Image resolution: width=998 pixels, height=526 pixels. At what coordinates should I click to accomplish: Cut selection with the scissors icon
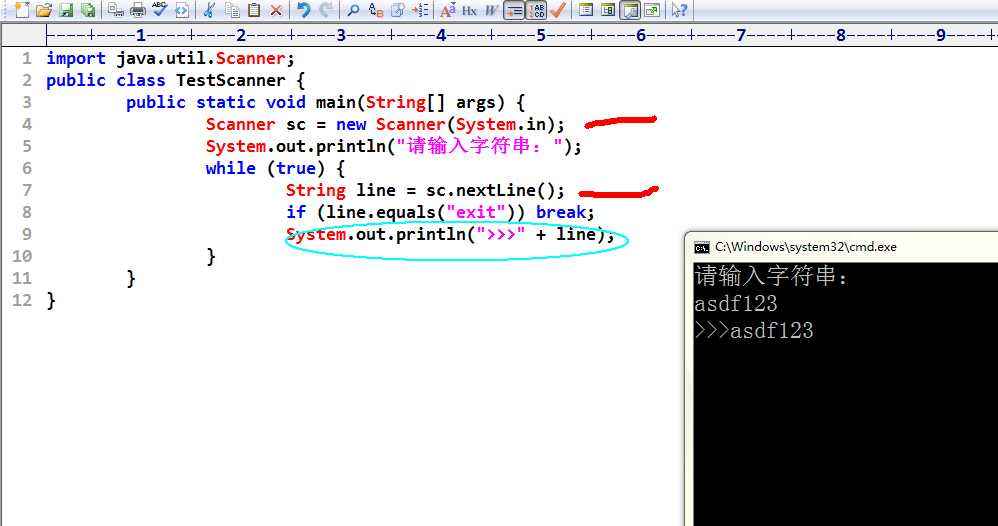209,10
